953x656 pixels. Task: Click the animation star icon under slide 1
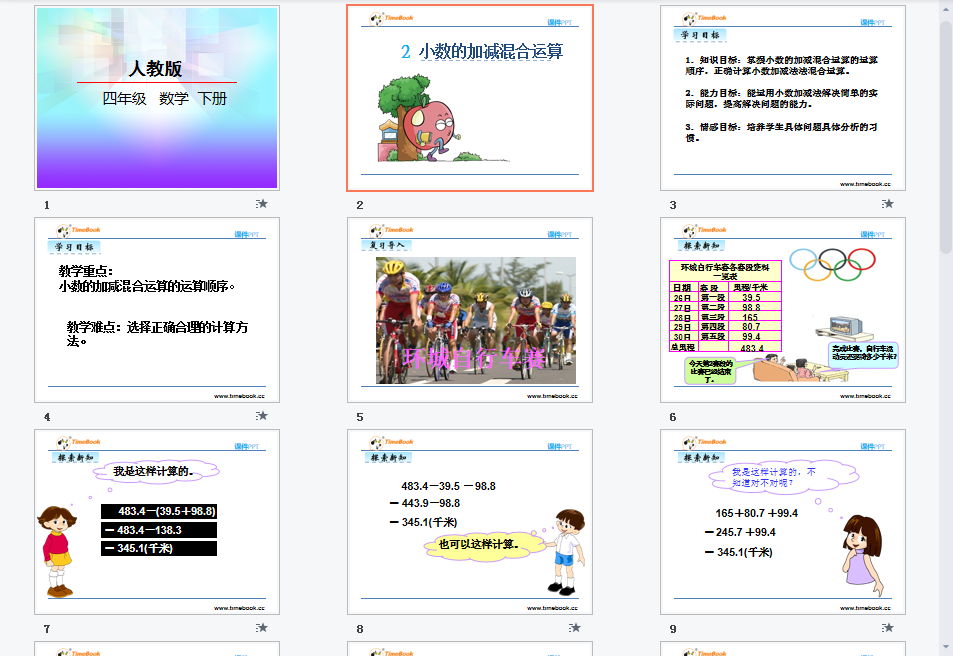coord(262,204)
